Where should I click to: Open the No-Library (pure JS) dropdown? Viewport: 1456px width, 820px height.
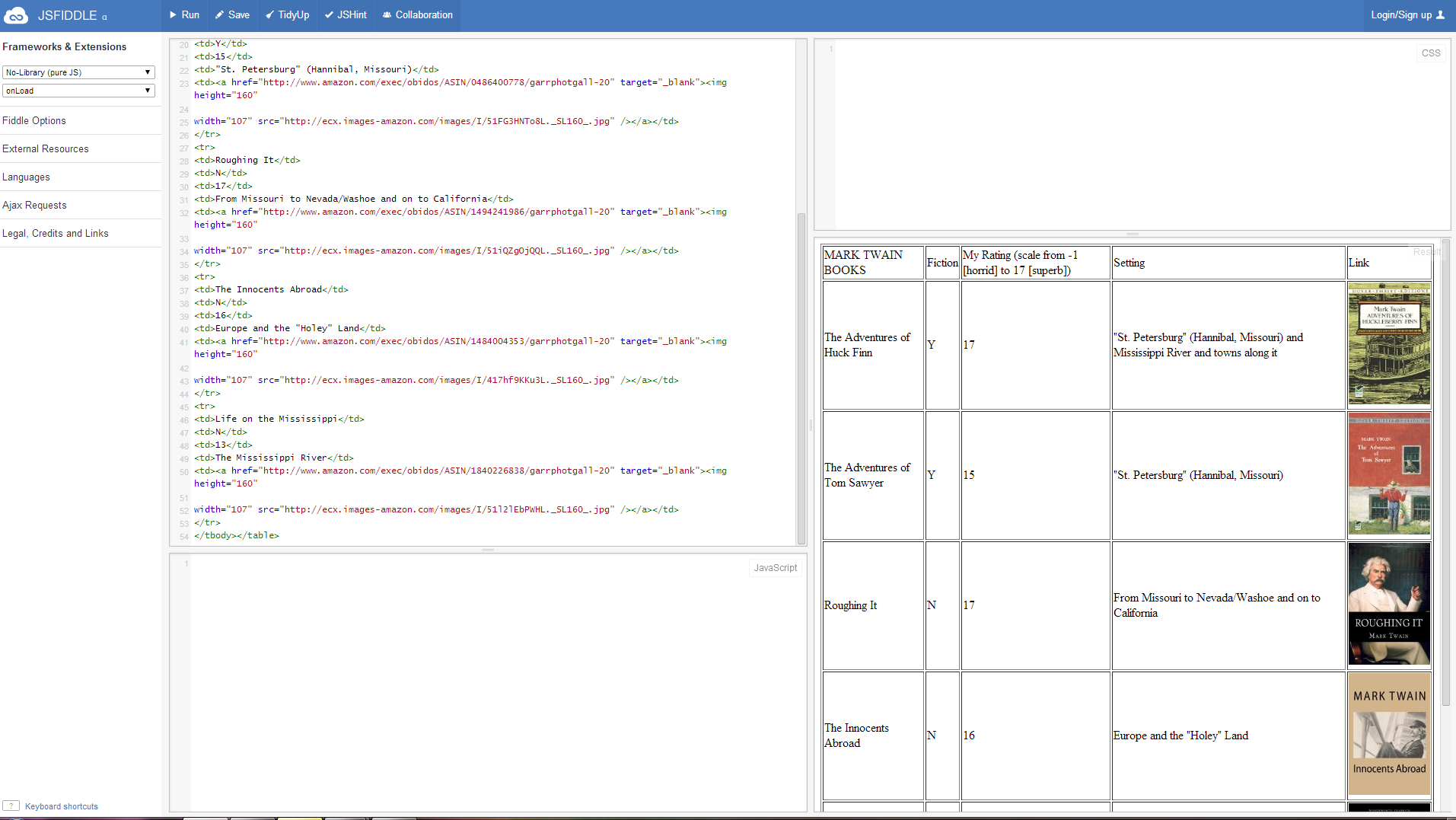pos(78,72)
